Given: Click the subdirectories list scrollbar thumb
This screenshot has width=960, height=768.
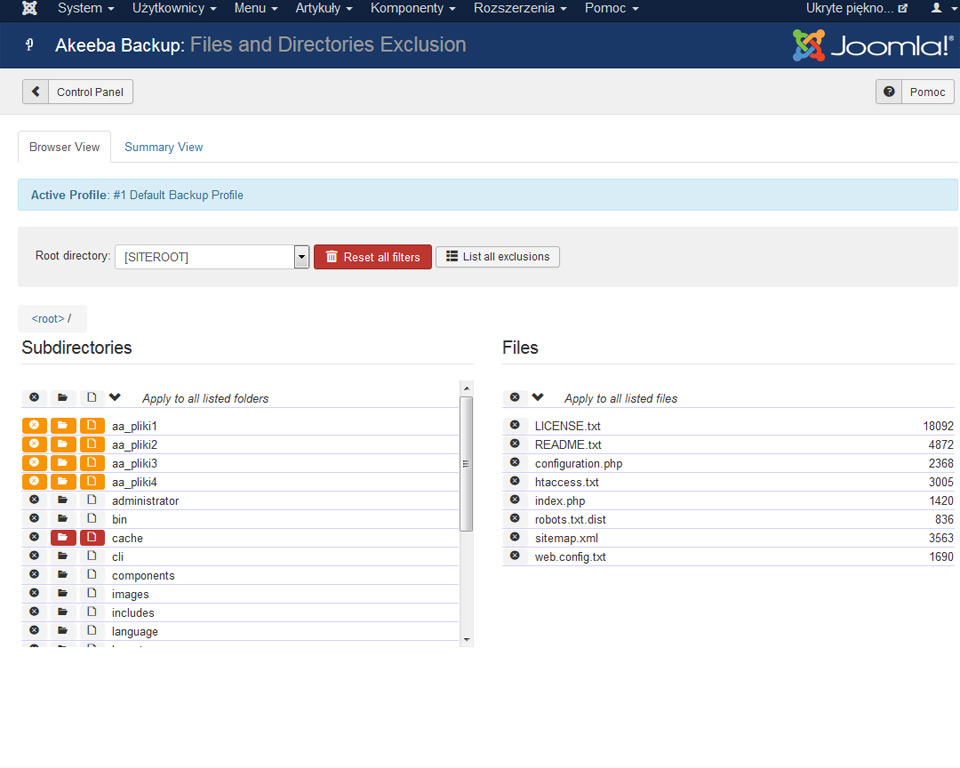Looking at the screenshot, I should (x=466, y=464).
